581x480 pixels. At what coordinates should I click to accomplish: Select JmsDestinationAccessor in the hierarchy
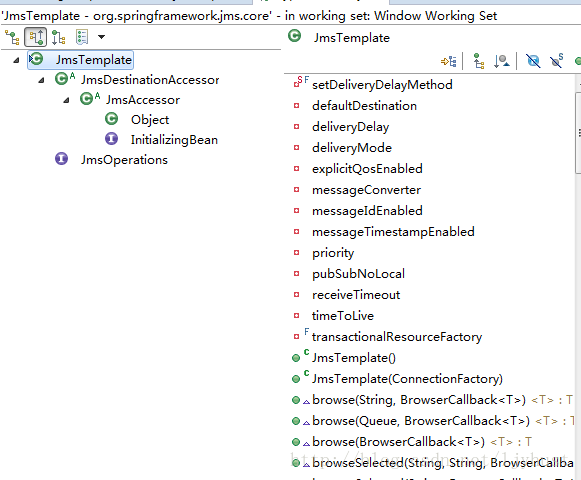(x=150, y=80)
